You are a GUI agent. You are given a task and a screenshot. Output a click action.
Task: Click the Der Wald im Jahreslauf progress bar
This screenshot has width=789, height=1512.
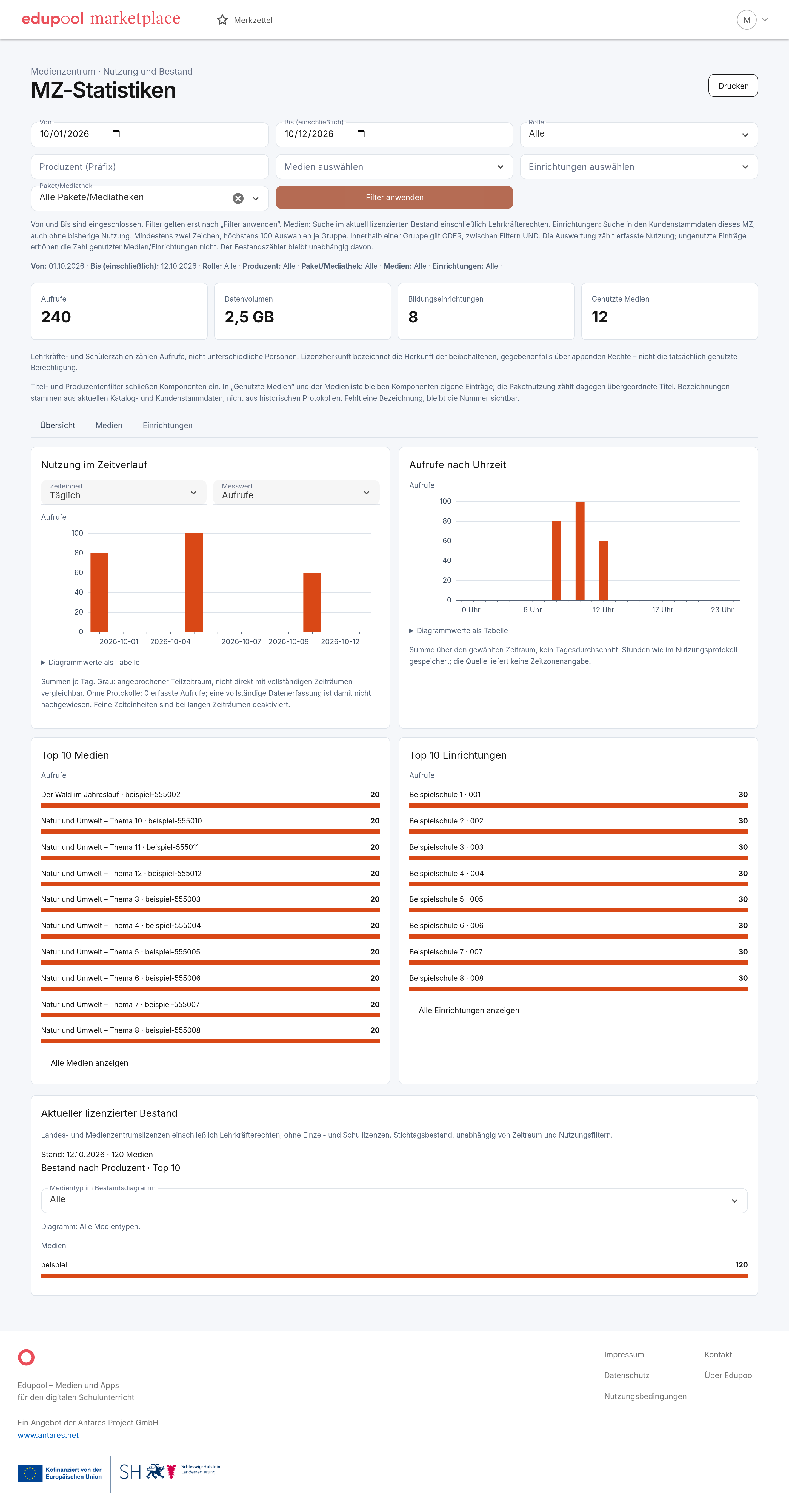[210, 805]
